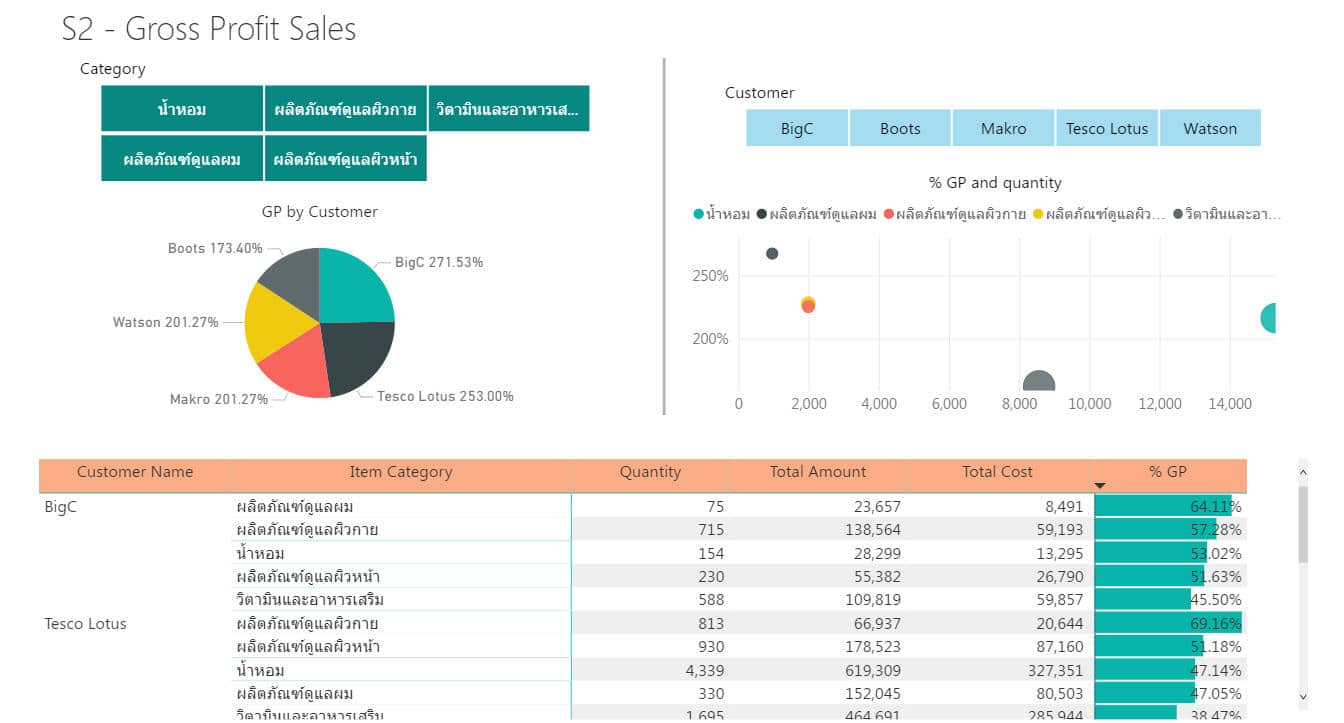Image resolution: width=1344 pixels, height=723 pixels.
Task: Click the ผลิตภัณฑ์ดูแลผม legend dark marker
Action: 762,214
